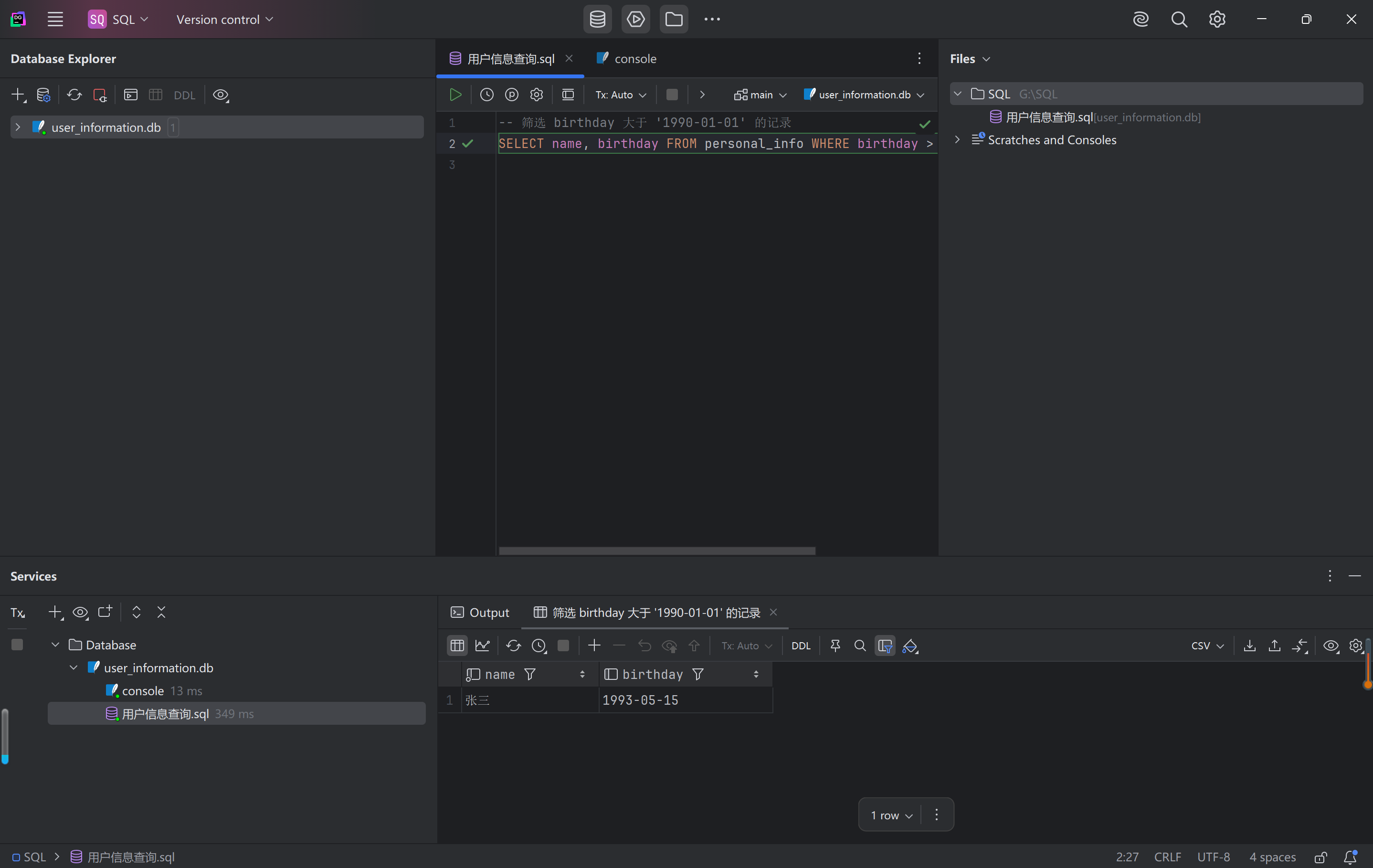
Task: Pin the result tab
Action: click(x=835, y=646)
